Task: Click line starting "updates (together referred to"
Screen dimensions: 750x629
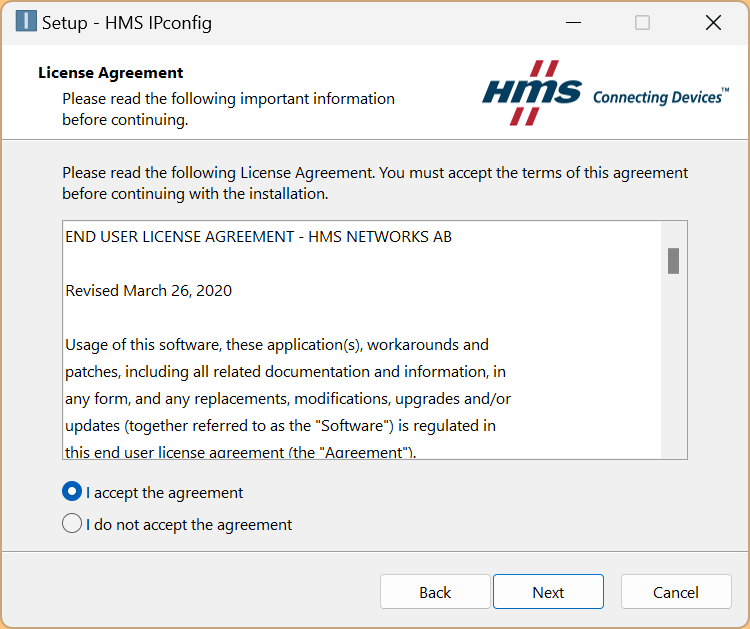Action: [280, 426]
